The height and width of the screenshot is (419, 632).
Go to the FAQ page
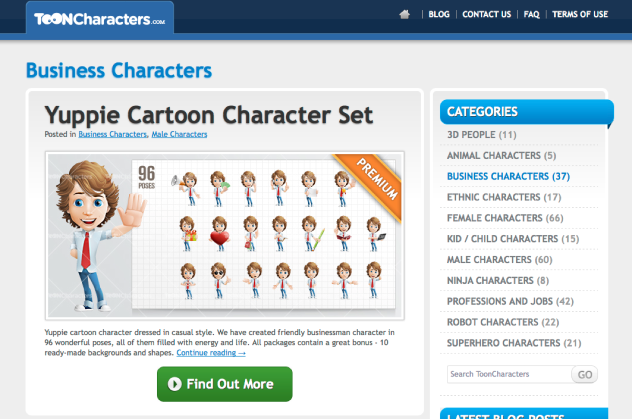(x=531, y=15)
